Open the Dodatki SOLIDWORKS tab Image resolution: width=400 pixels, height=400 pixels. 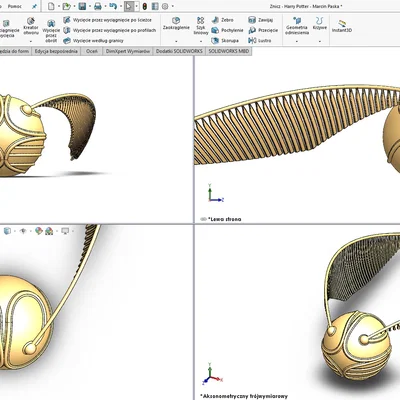click(x=179, y=51)
